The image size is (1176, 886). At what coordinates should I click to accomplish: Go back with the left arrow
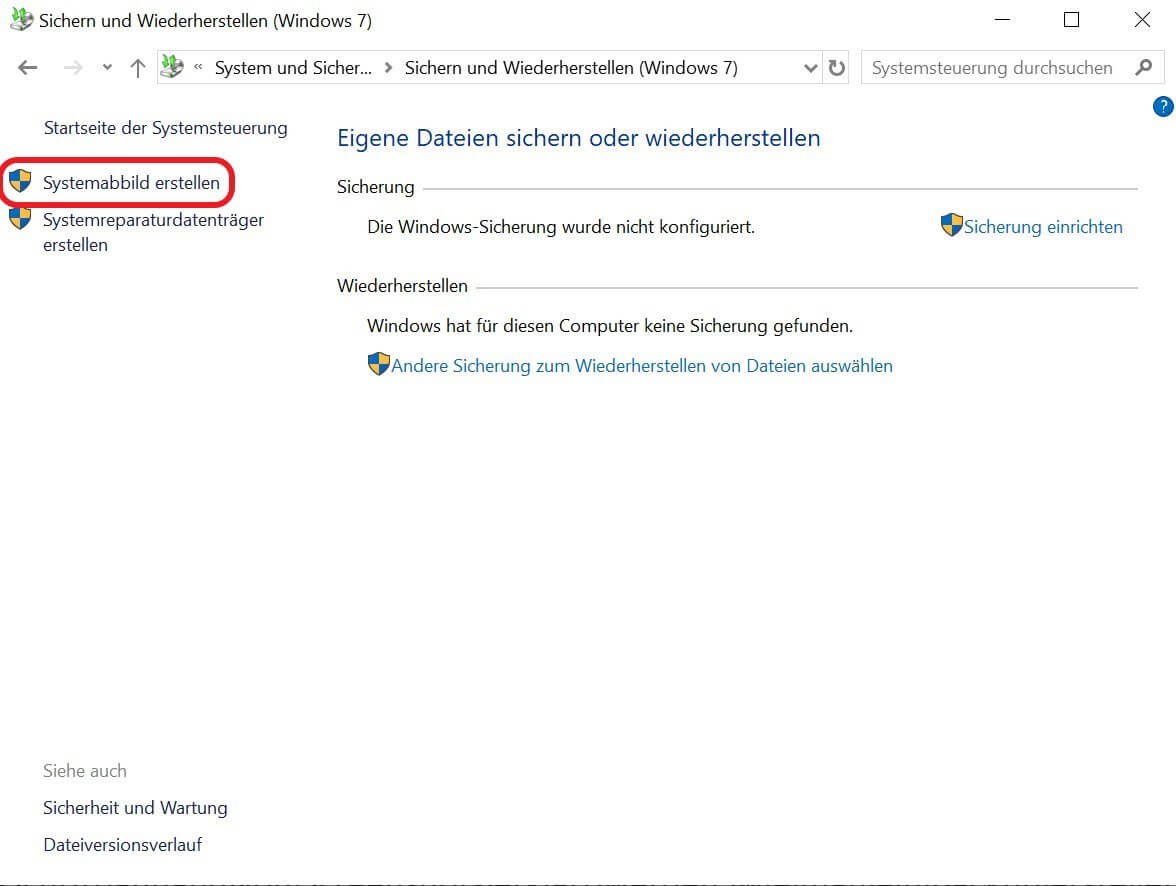coord(28,68)
